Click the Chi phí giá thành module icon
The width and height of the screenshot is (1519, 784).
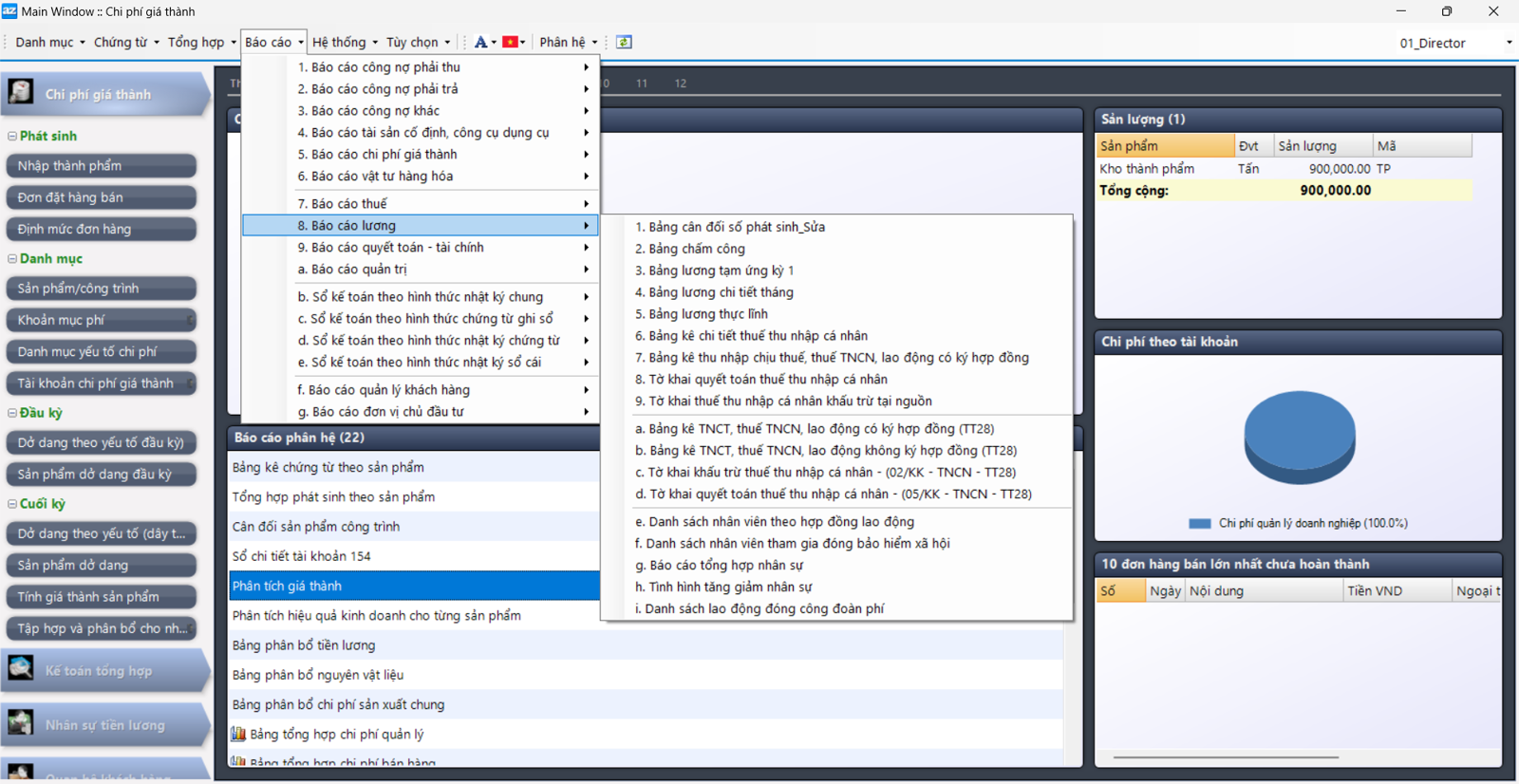click(21, 92)
